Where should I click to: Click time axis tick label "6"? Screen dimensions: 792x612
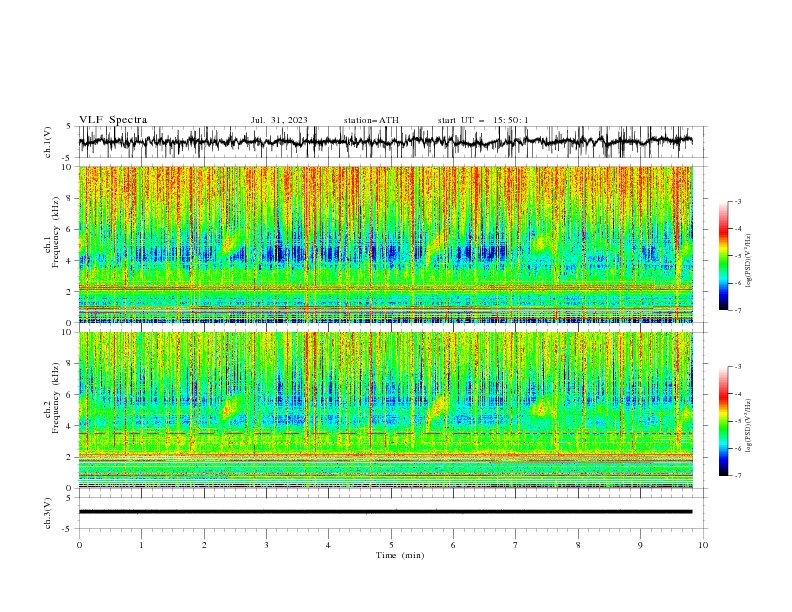(453, 545)
